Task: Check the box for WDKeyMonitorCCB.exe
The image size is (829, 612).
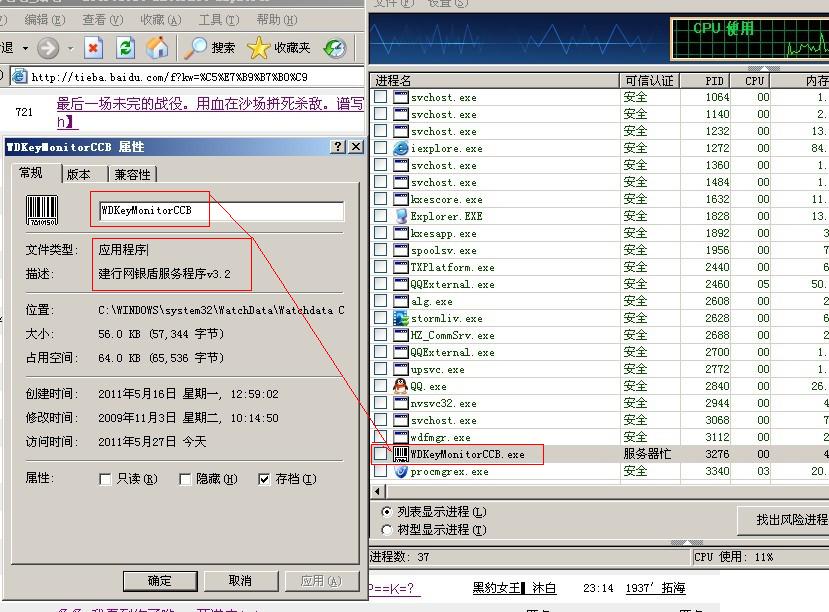Action: 380,453
